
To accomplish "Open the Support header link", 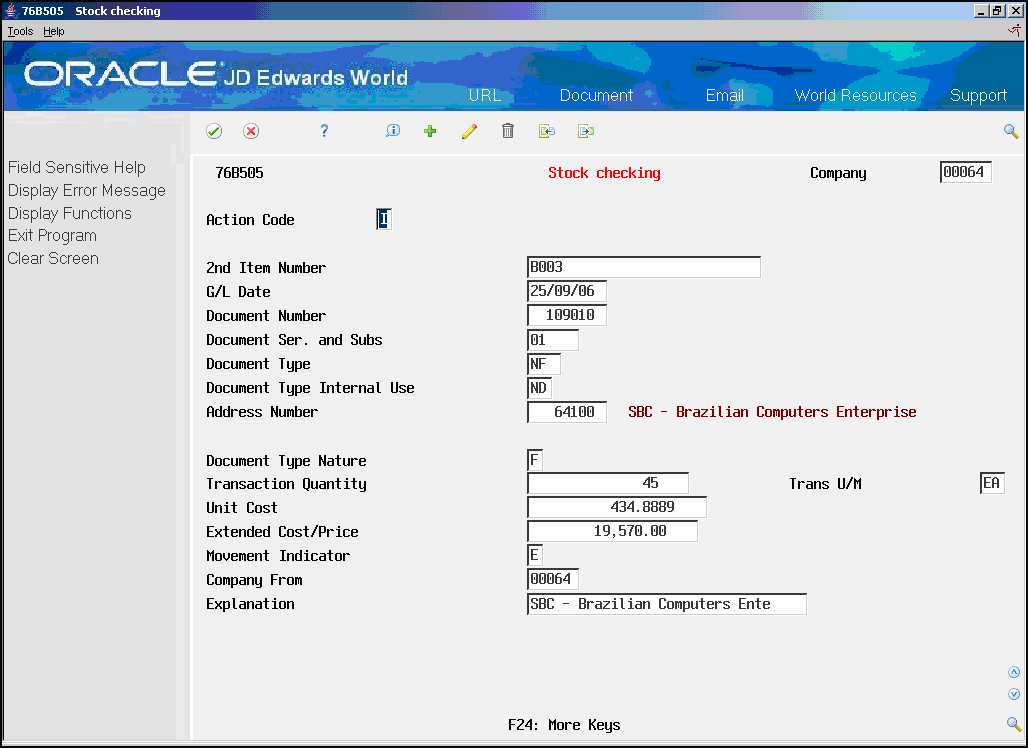I will coord(978,96).
